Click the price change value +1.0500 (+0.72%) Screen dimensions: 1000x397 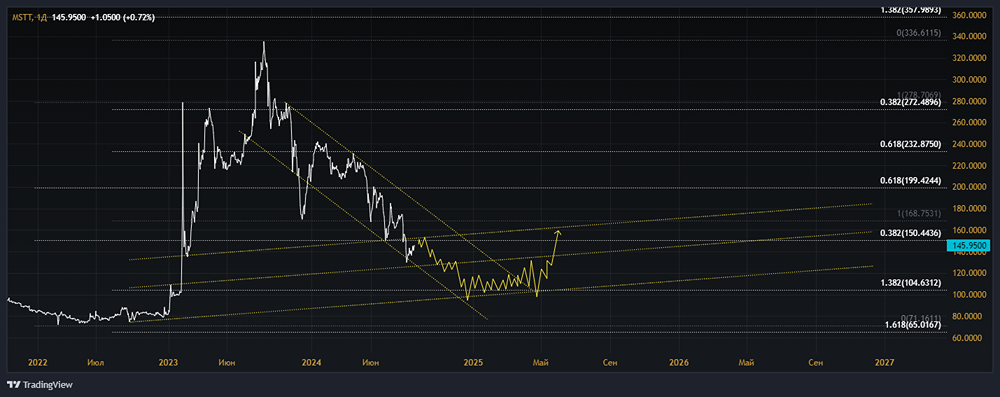(x=122, y=18)
